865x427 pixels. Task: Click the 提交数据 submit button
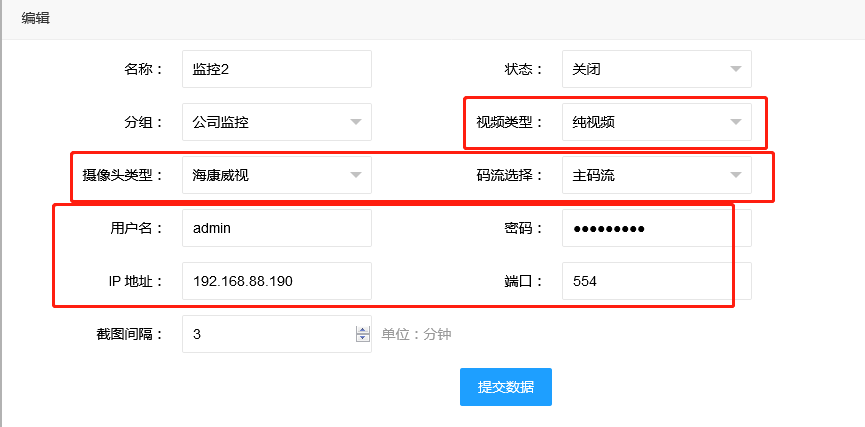[x=505, y=387]
